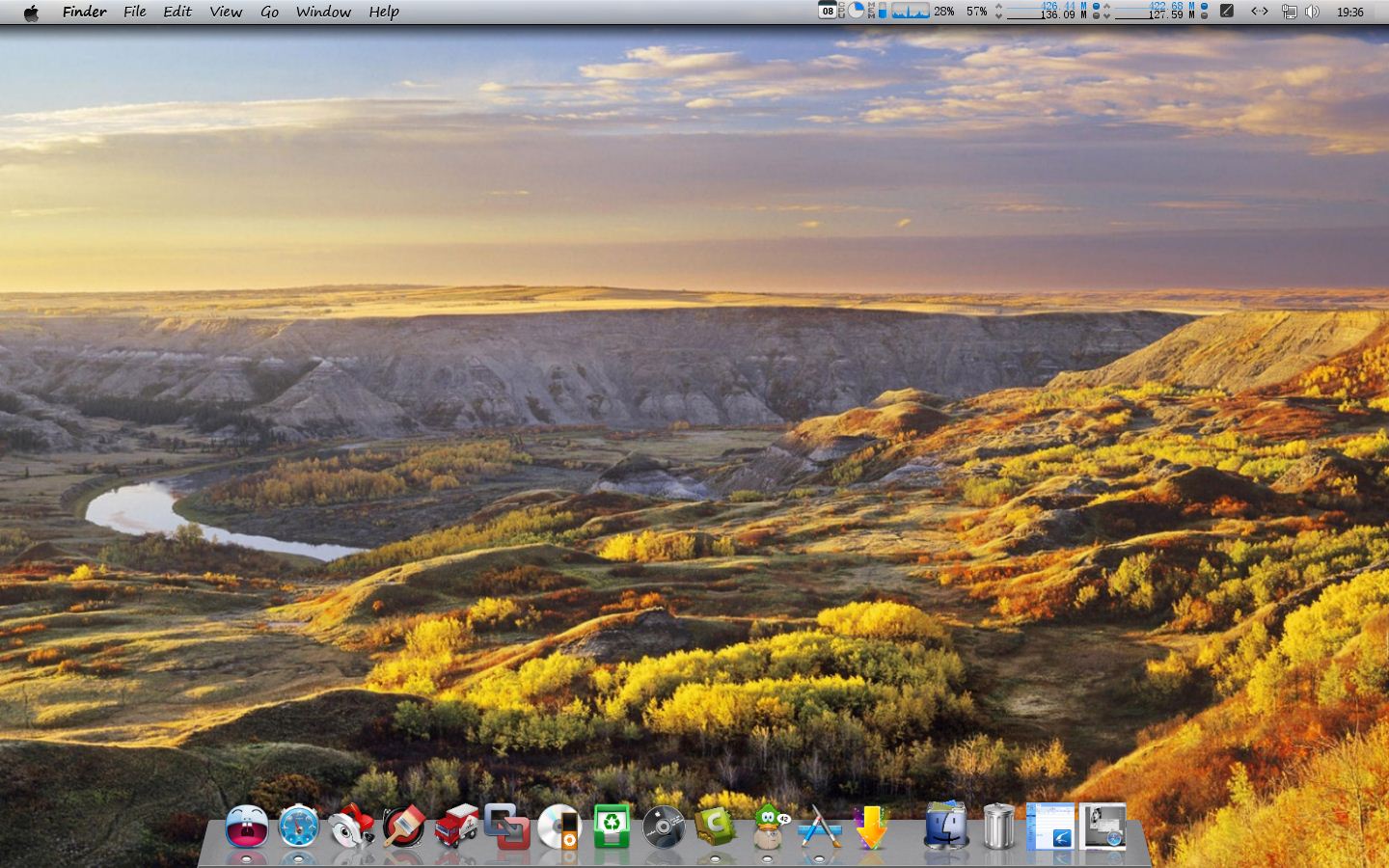Image resolution: width=1389 pixels, height=868 pixels.
Task: Open the circular saw app in Dock
Action: (x=351, y=827)
